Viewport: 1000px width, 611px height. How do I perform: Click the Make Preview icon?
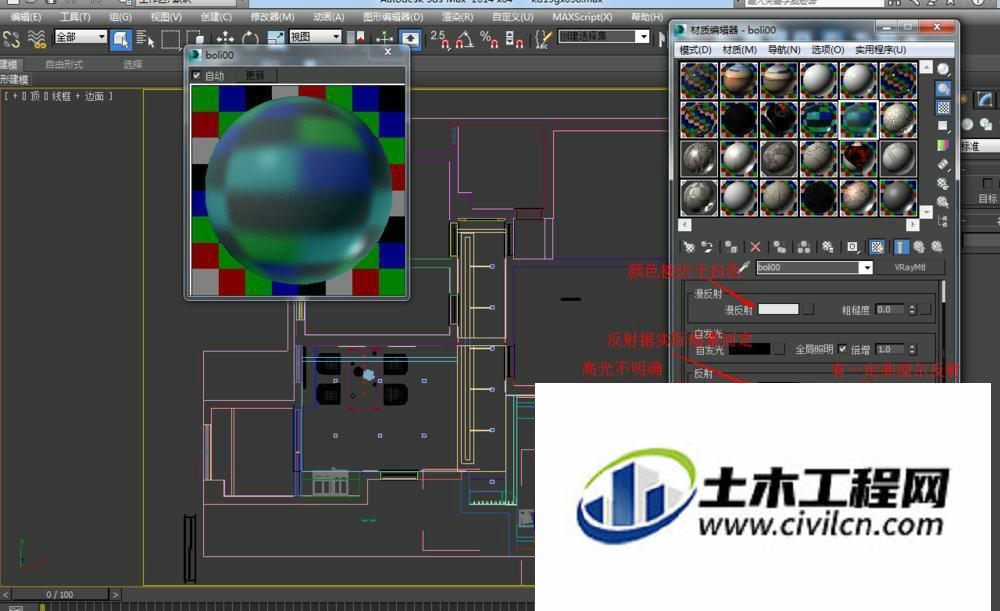click(943, 165)
